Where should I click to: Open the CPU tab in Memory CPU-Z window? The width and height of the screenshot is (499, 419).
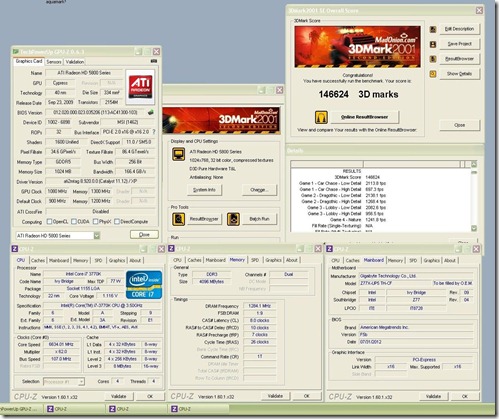coord(177,260)
